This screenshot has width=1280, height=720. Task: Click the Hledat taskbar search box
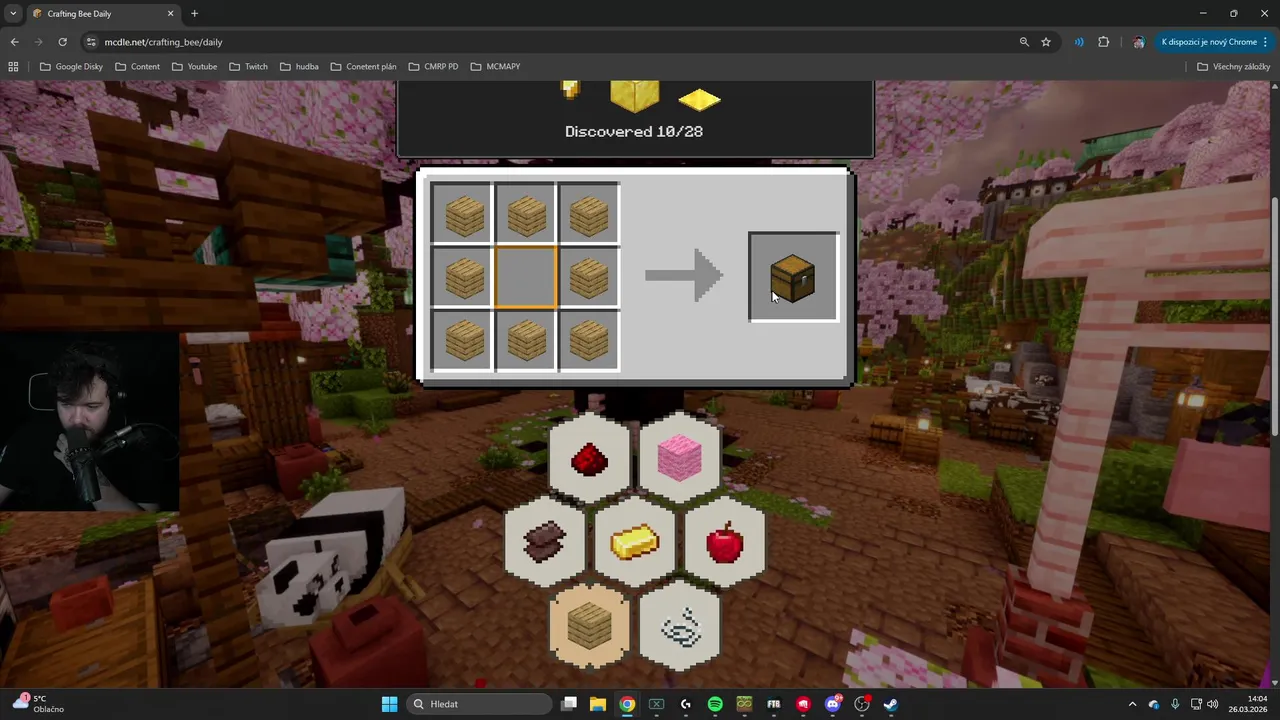(x=481, y=704)
